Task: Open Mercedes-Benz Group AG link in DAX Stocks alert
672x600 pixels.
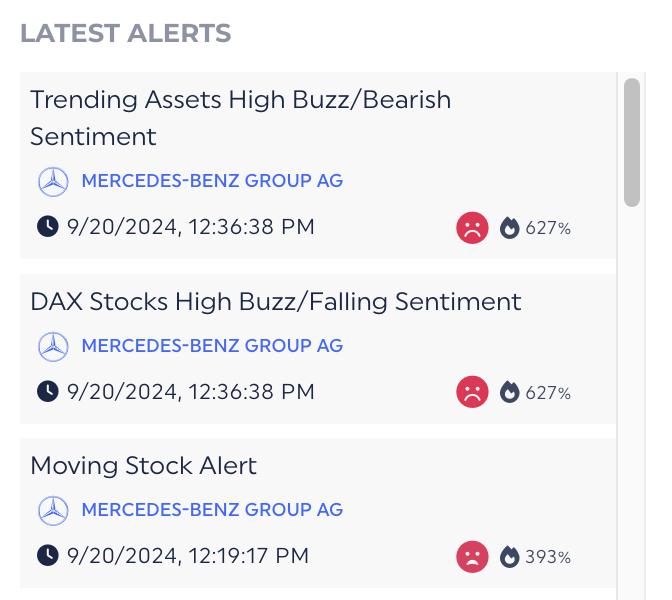Action: (212, 346)
